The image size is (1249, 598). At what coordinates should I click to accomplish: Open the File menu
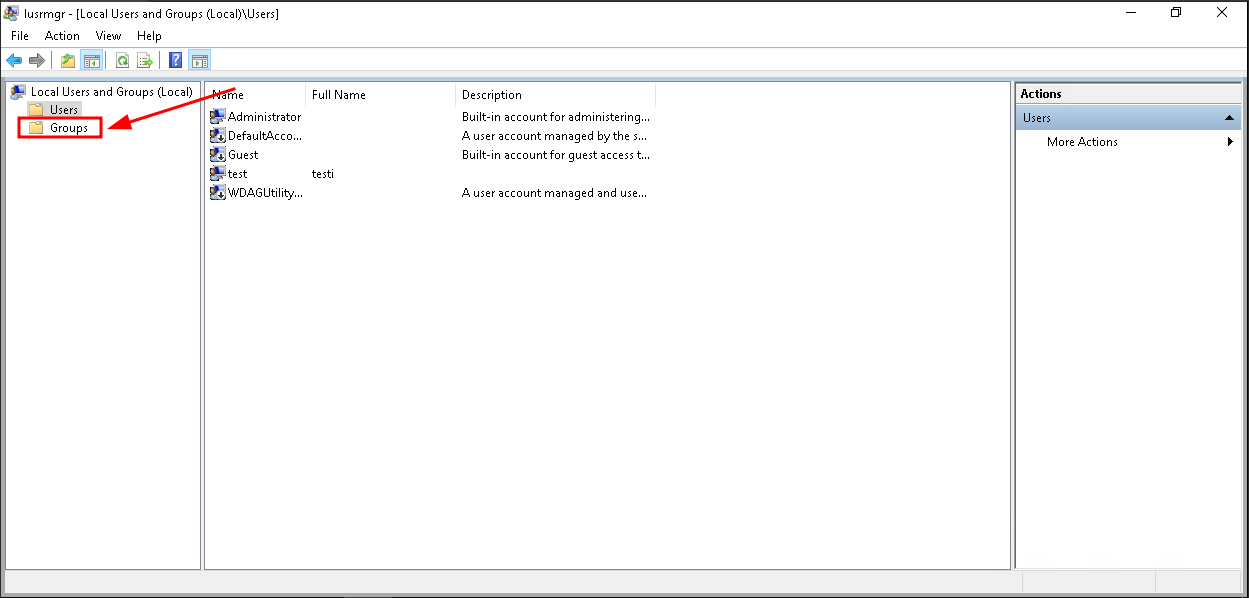20,36
